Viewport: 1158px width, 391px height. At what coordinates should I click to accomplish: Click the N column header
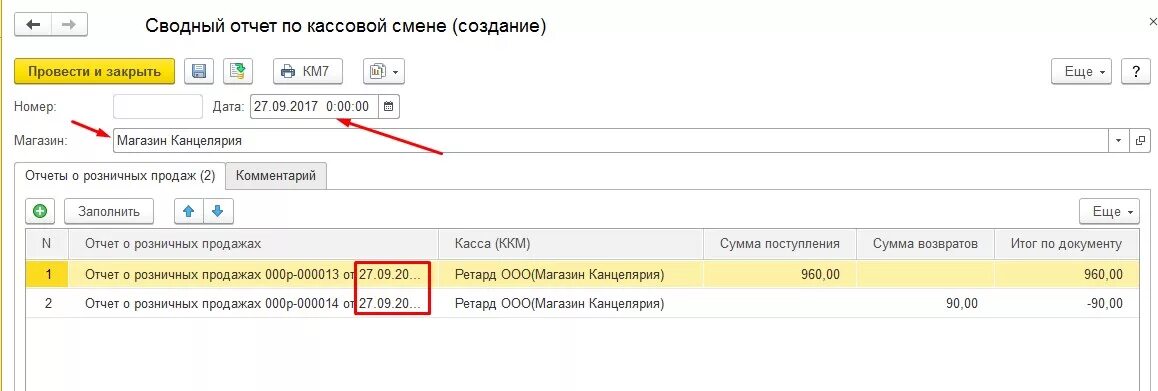(x=47, y=244)
